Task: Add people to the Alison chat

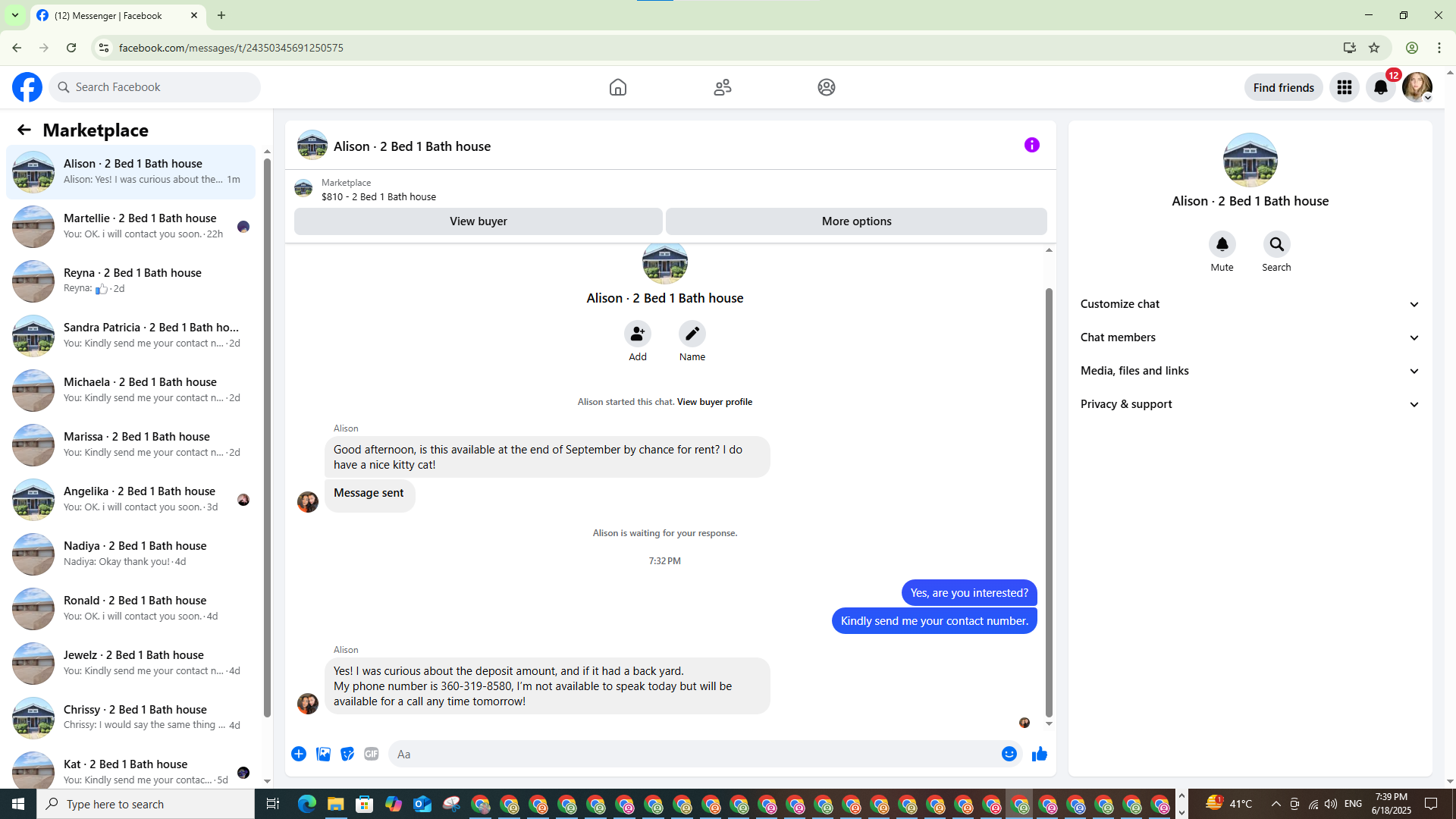Action: (x=638, y=334)
